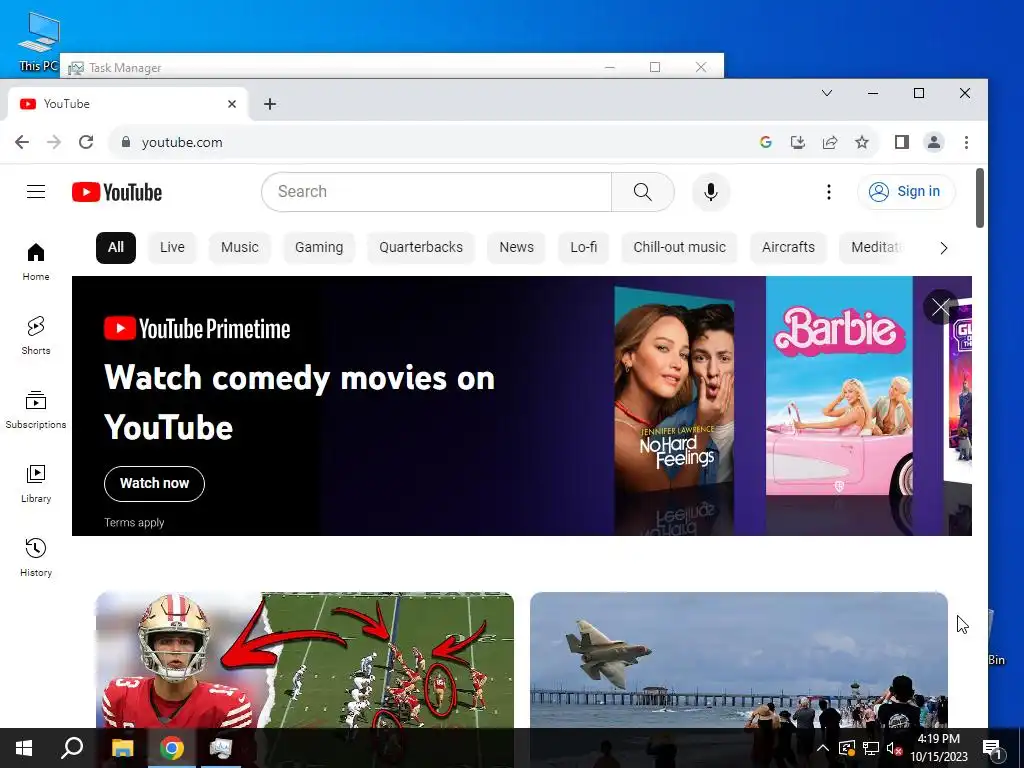
Task: Click the network tray icon
Action: point(871,749)
